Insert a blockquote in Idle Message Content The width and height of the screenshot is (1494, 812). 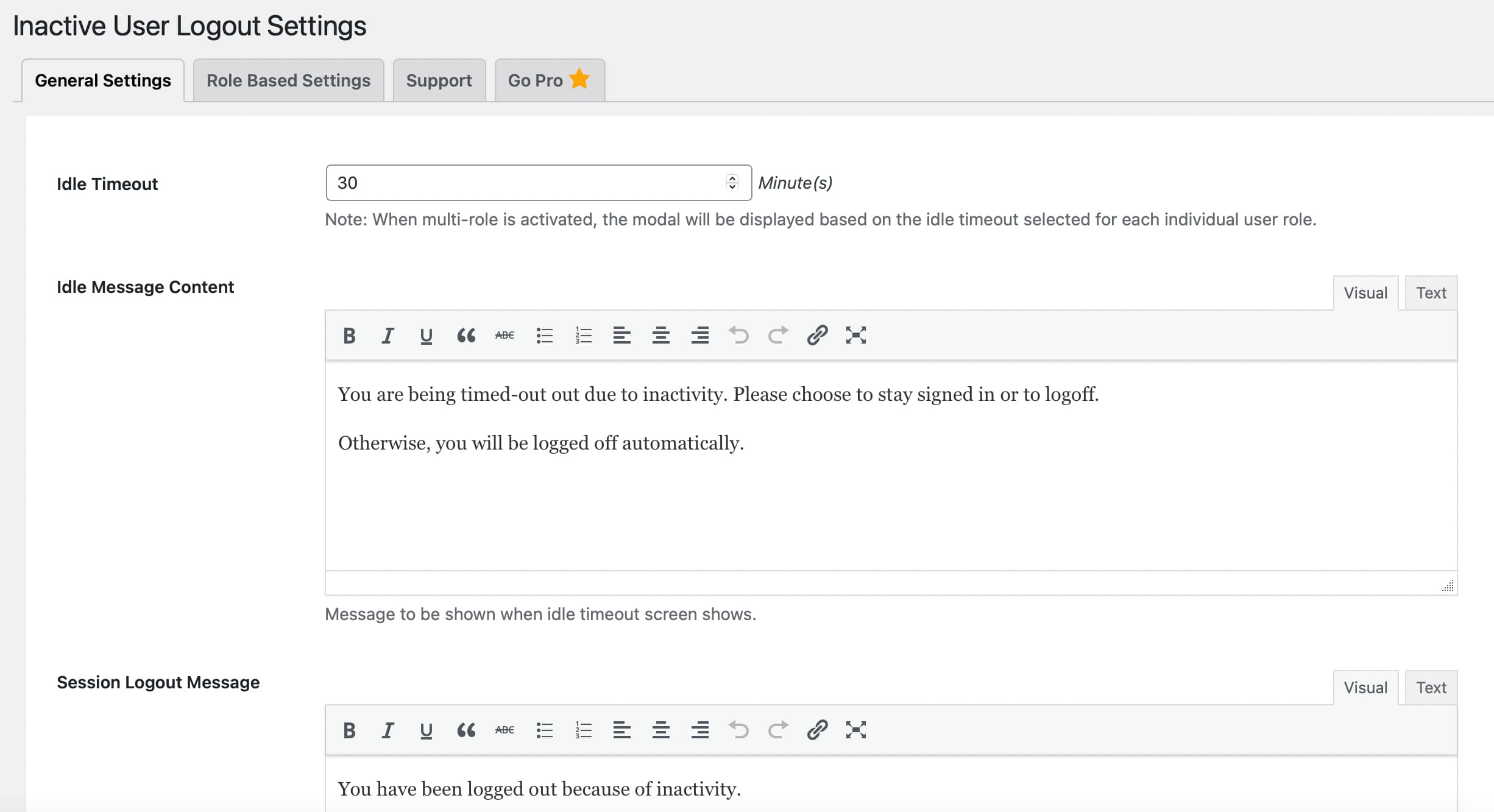(x=466, y=335)
